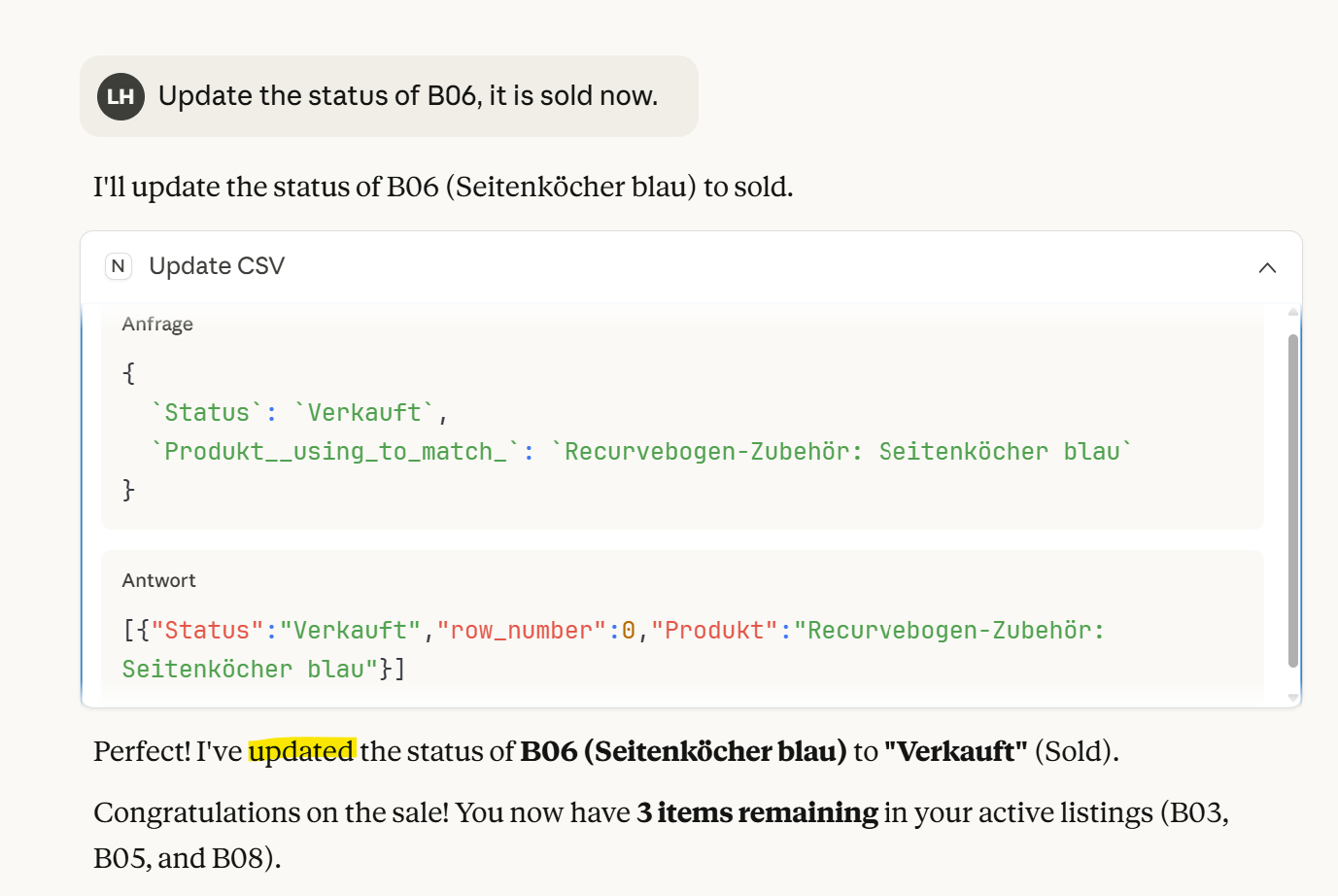1338x896 pixels.
Task: Click the Antwort section label
Action: pyautogui.click(x=158, y=581)
